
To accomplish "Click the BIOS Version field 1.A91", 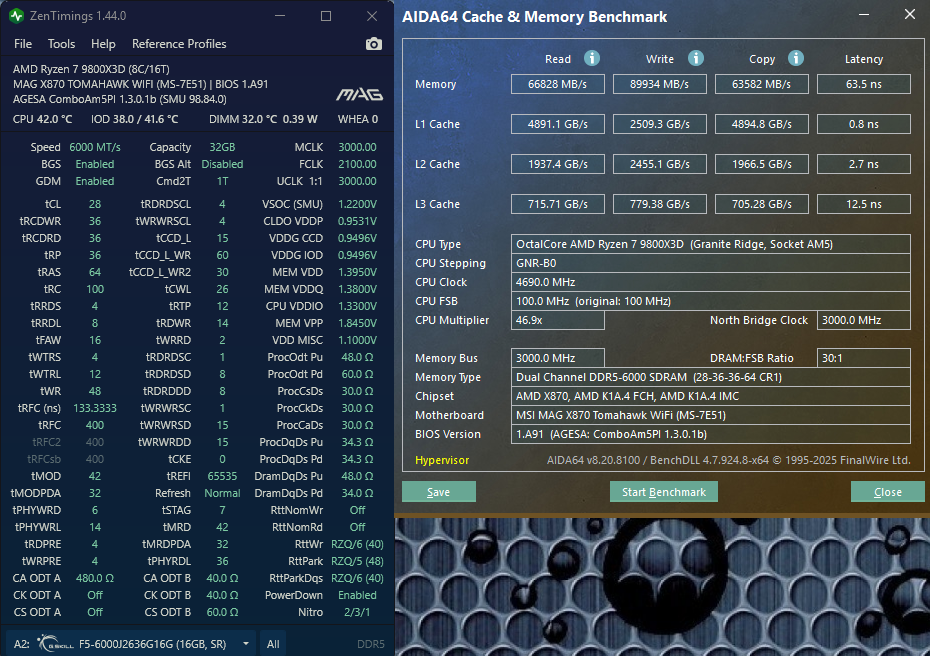I will (711, 434).
